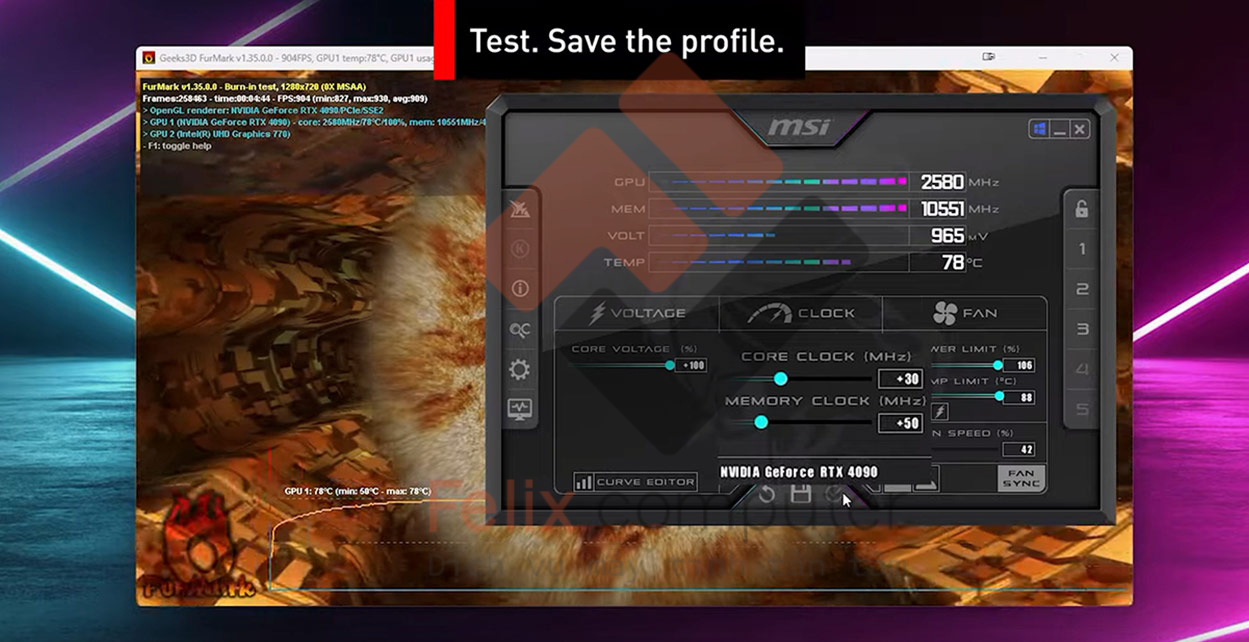
Task: Click the Core Clock slider handle
Action: pyautogui.click(x=780, y=379)
